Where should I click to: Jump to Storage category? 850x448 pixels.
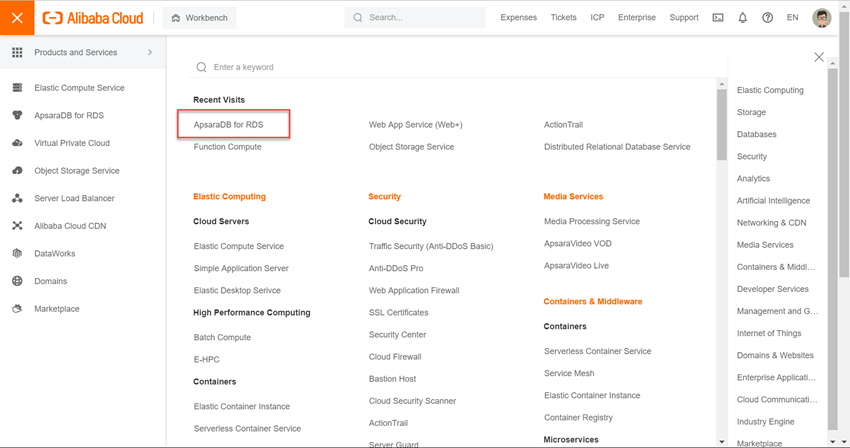(x=751, y=112)
